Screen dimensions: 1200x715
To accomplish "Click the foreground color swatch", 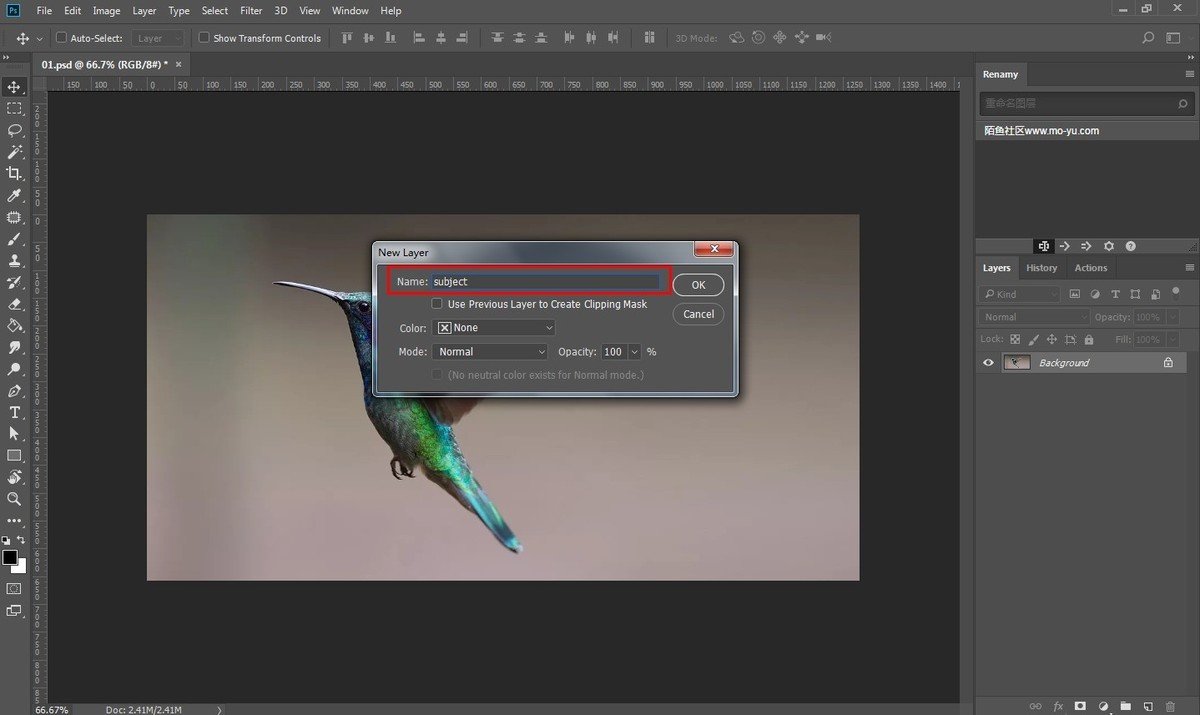I will point(9,557).
